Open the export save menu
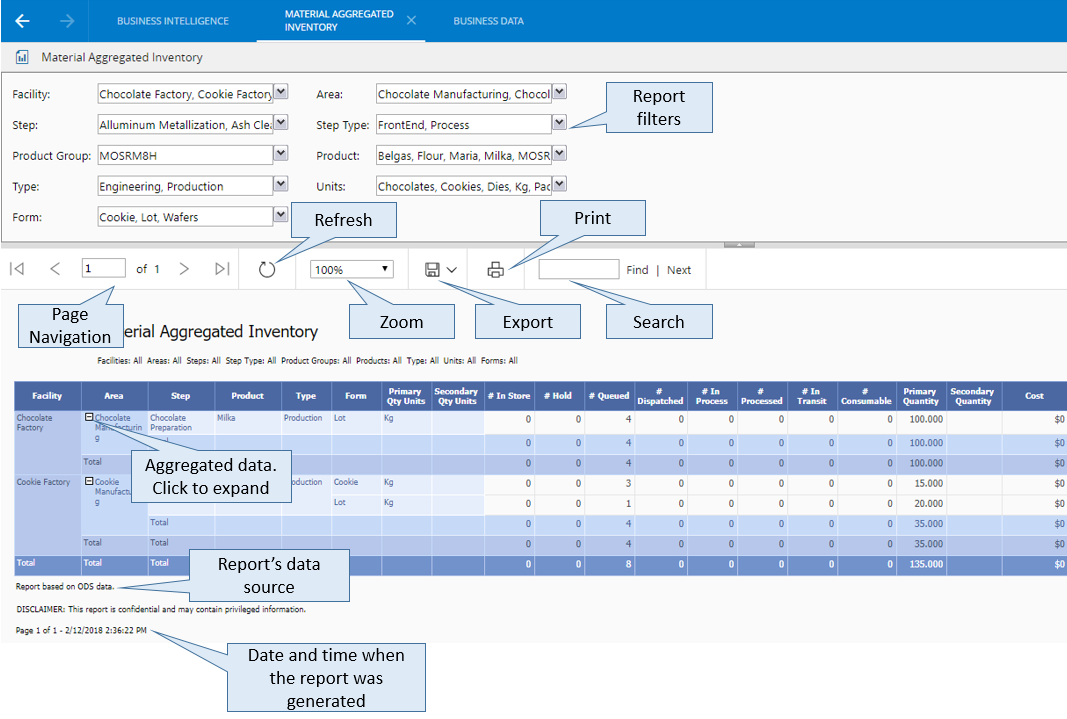The image size is (1067, 719). click(x=441, y=269)
